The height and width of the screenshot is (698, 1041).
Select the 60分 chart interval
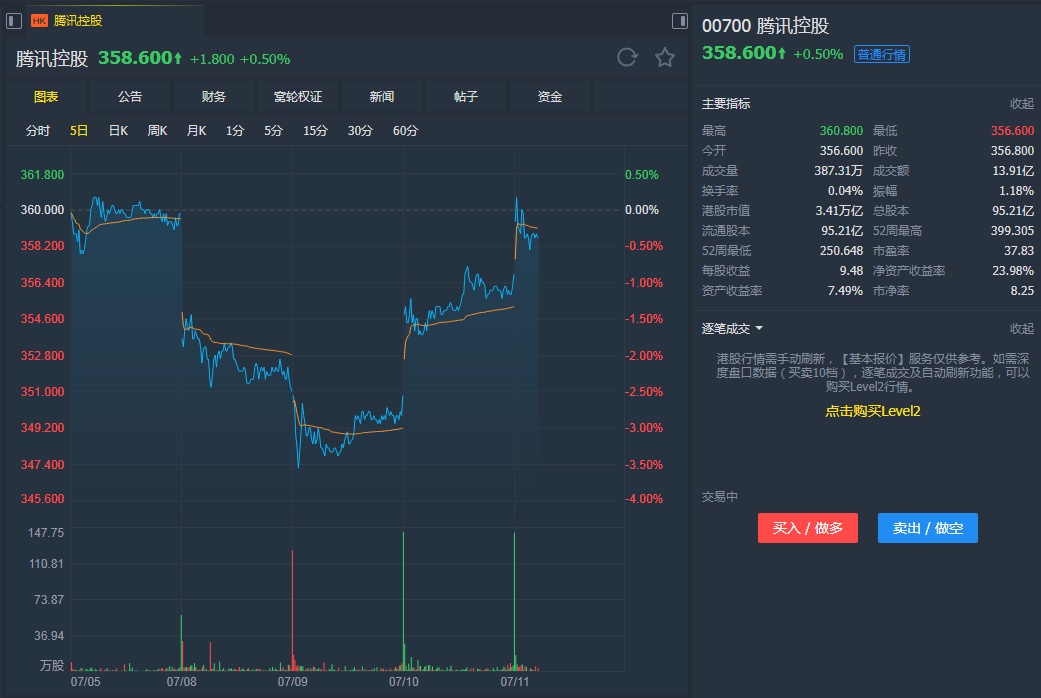tap(406, 131)
